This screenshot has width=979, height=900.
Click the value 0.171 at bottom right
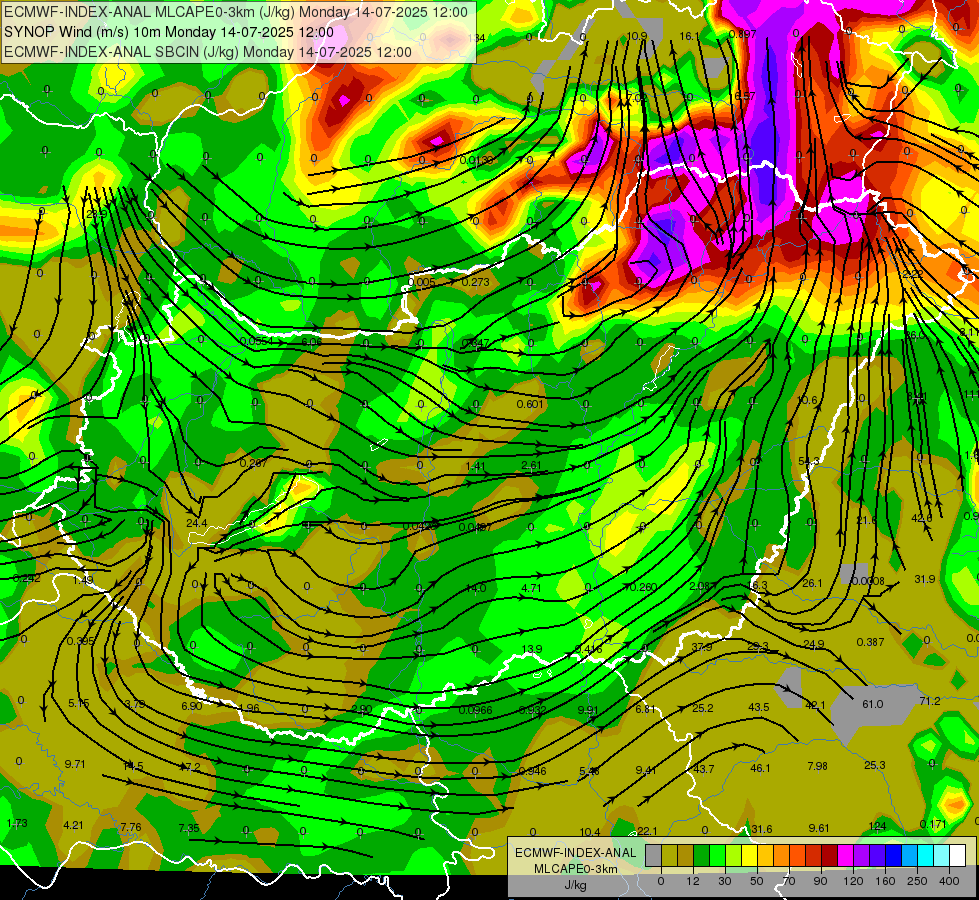933,825
